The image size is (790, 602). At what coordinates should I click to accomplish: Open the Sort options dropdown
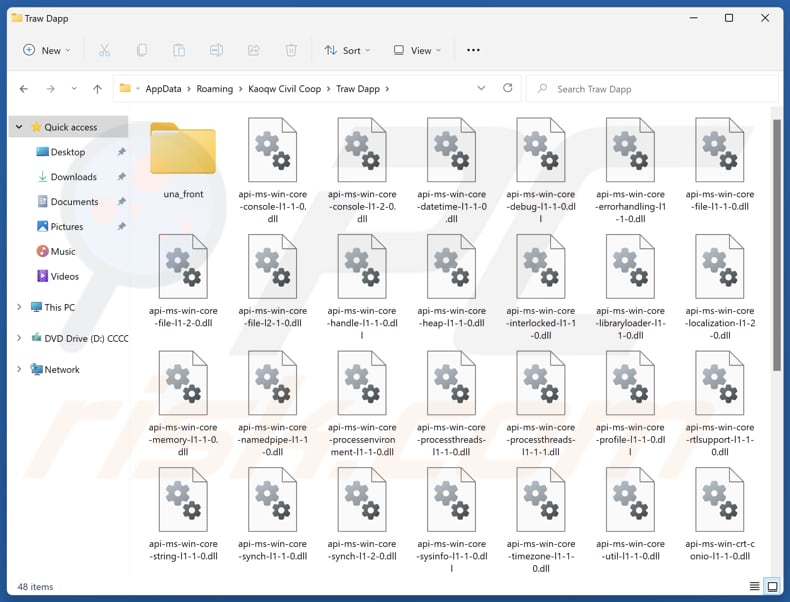pyautogui.click(x=347, y=50)
